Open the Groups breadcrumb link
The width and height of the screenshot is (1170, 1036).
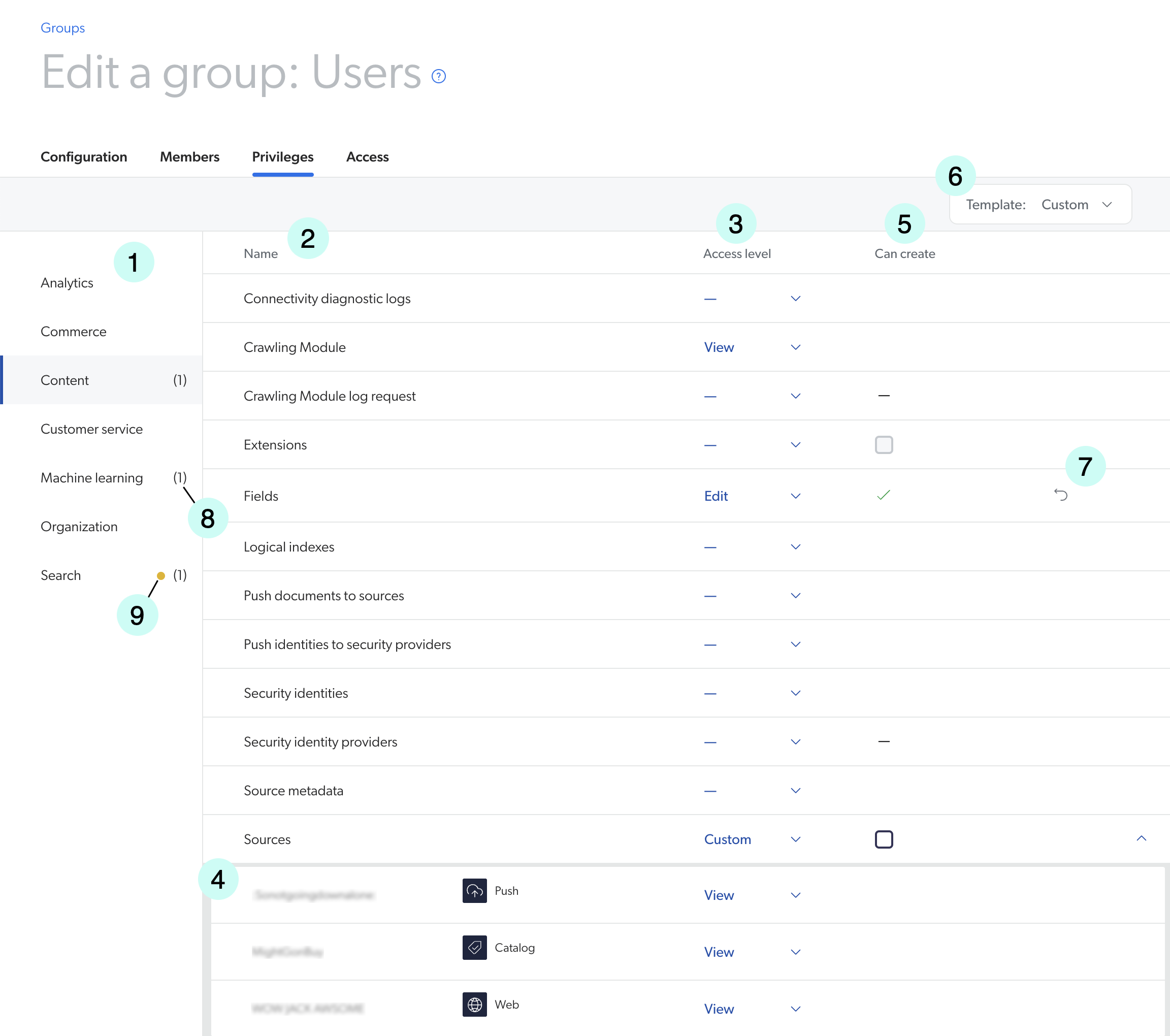pyautogui.click(x=62, y=27)
